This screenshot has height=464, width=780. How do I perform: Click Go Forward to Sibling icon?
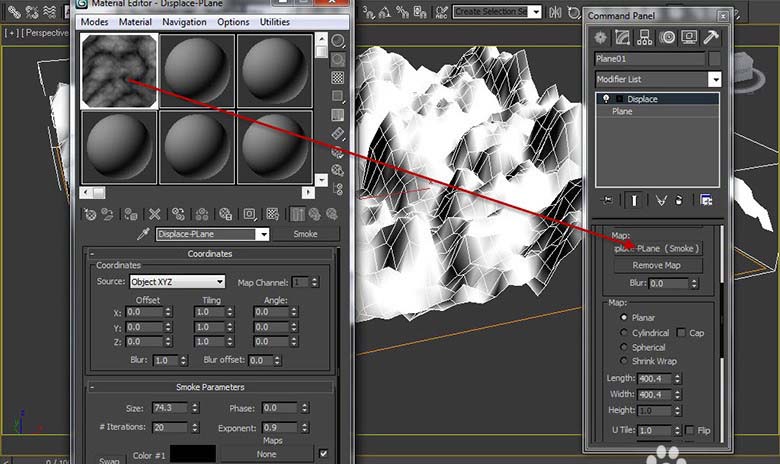pos(332,214)
